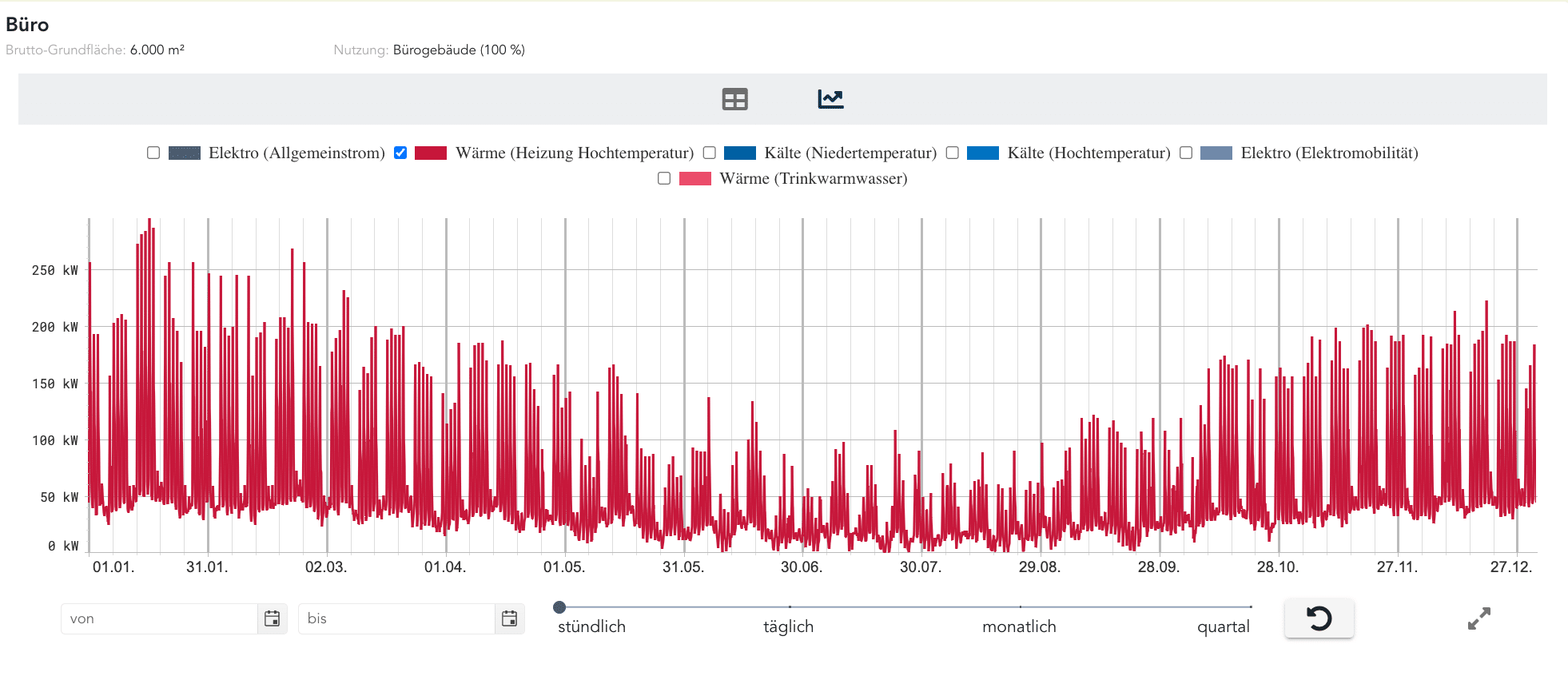Uncheck Wärme (Heizung Hochtemperatur) checkbox

point(400,153)
